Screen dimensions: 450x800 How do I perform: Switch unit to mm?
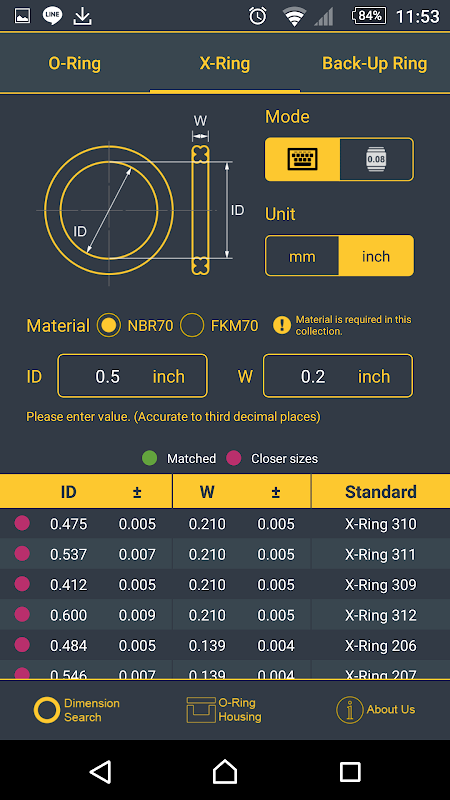302,256
